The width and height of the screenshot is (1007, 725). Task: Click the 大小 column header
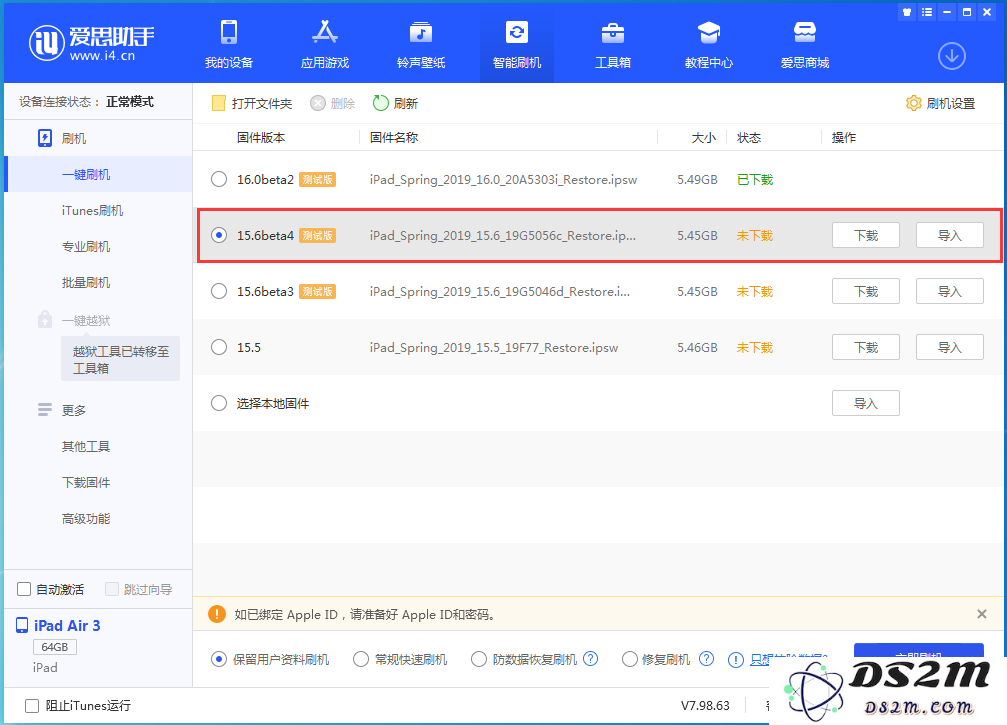tap(703, 137)
